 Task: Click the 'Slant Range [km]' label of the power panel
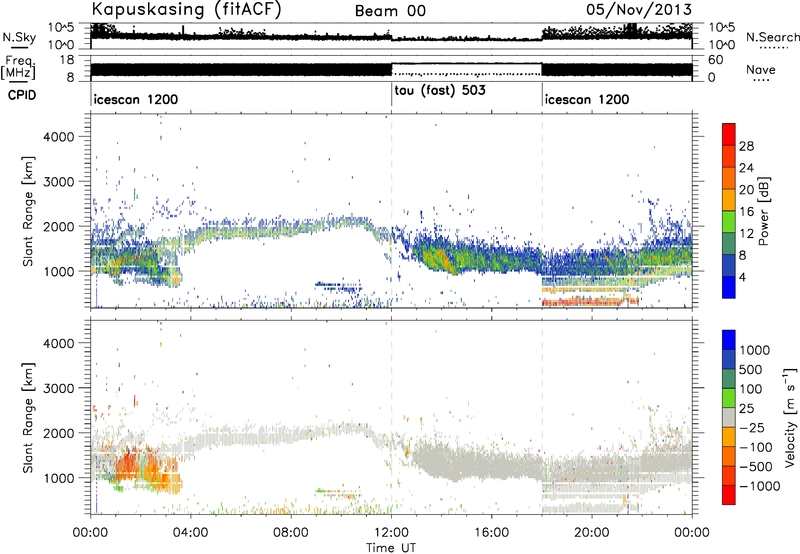pos(29,211)
